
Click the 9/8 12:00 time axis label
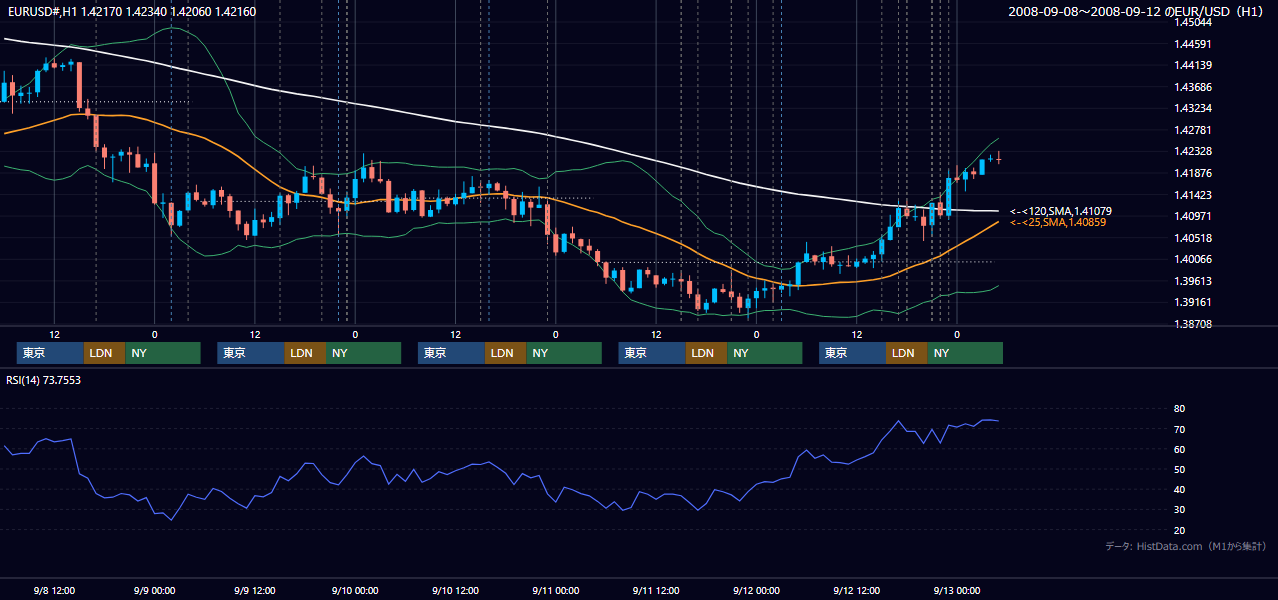pos(54,590)
